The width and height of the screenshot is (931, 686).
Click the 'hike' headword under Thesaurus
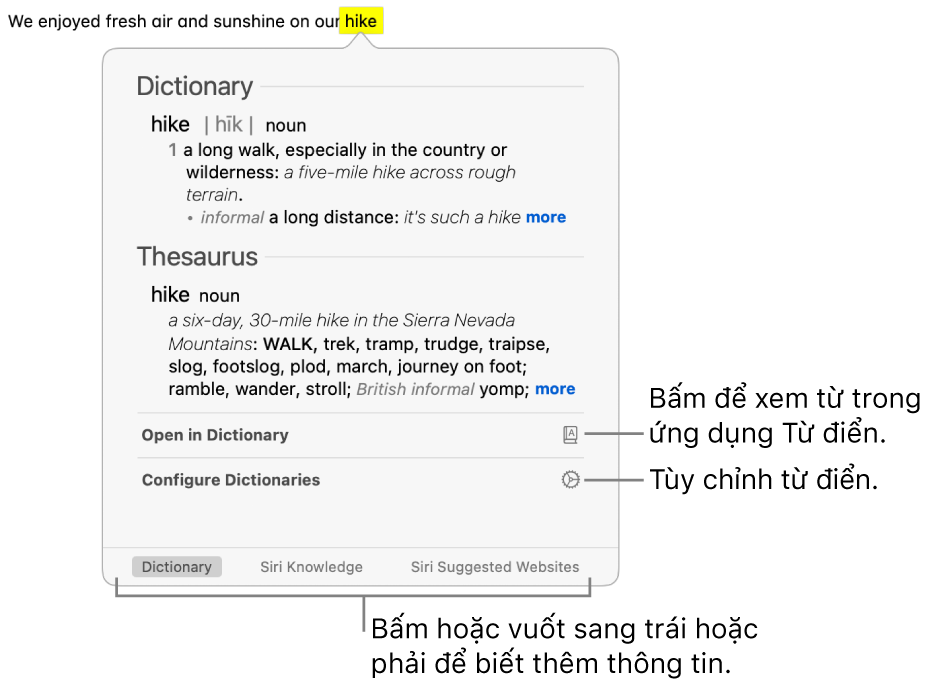170,295
